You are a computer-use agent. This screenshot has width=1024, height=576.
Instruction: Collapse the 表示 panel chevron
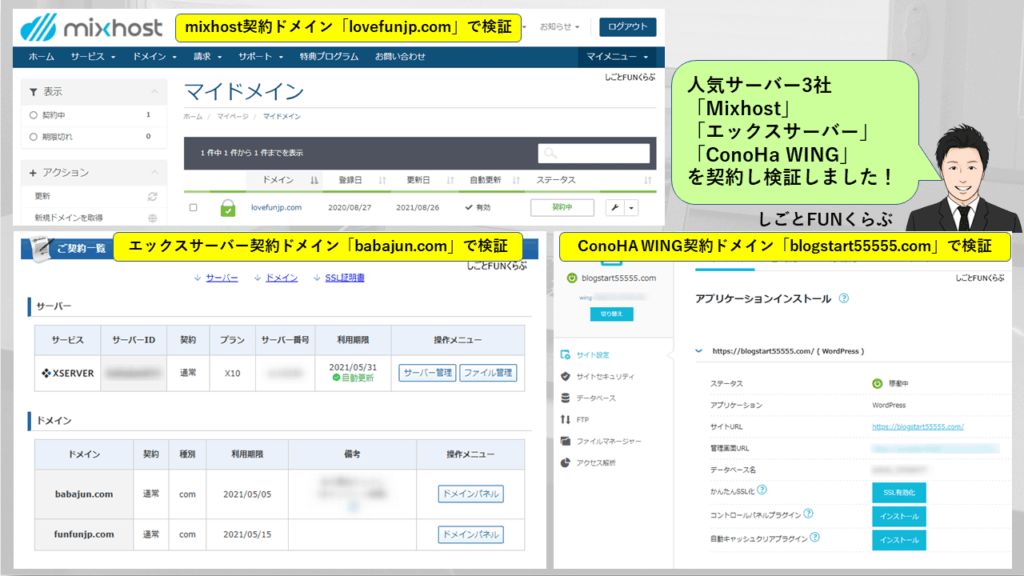(155, 91)
